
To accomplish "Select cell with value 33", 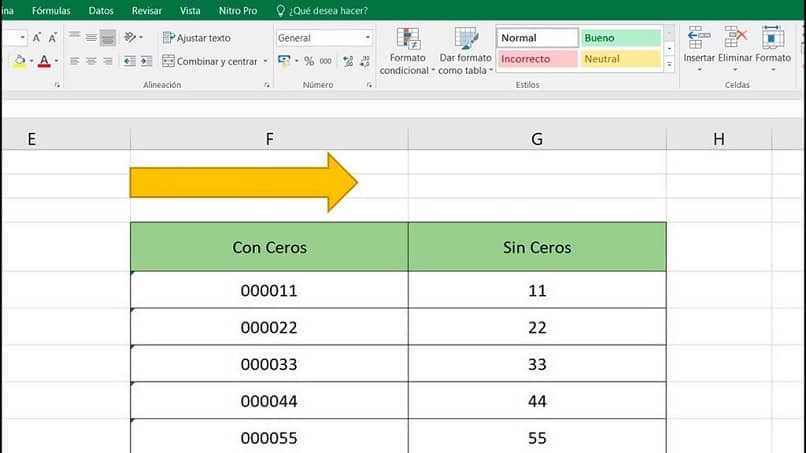I will coord(537,364).
